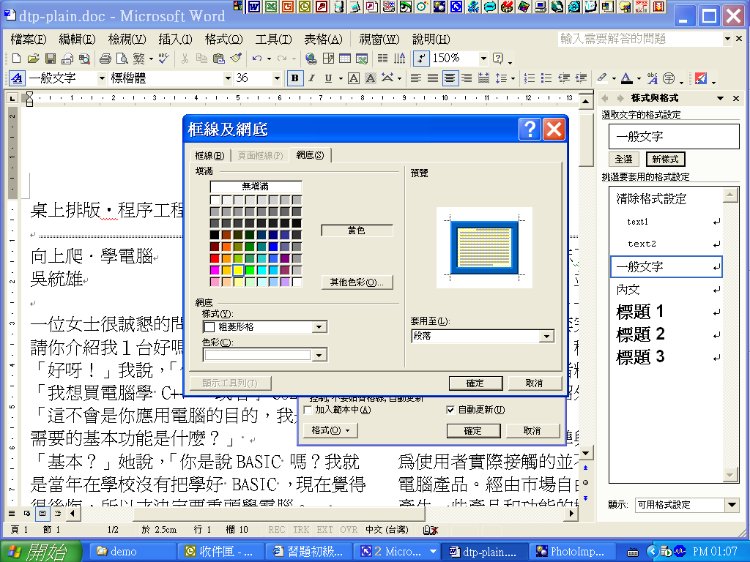Click the Windows 開始 Start button
Image resolution: width=750 pixels, height=562 pixels.
pos(41,551)
